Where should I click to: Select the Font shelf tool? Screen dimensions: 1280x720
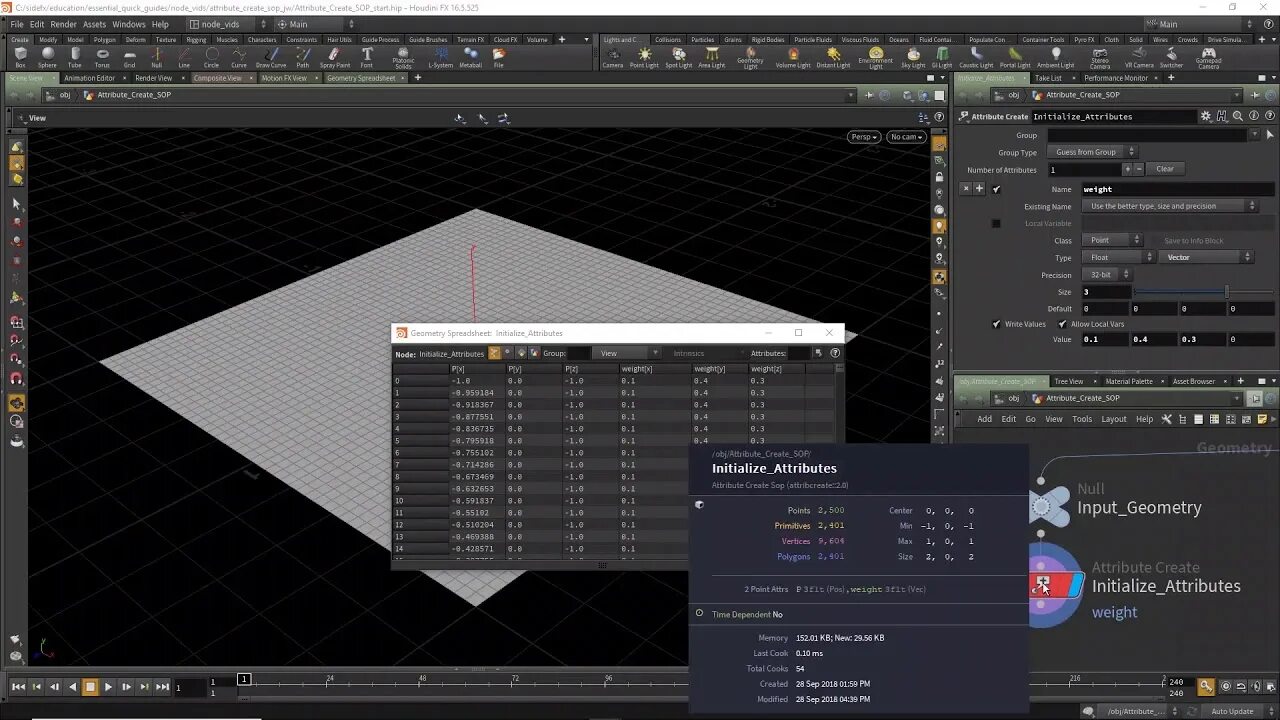click(367, 58)
